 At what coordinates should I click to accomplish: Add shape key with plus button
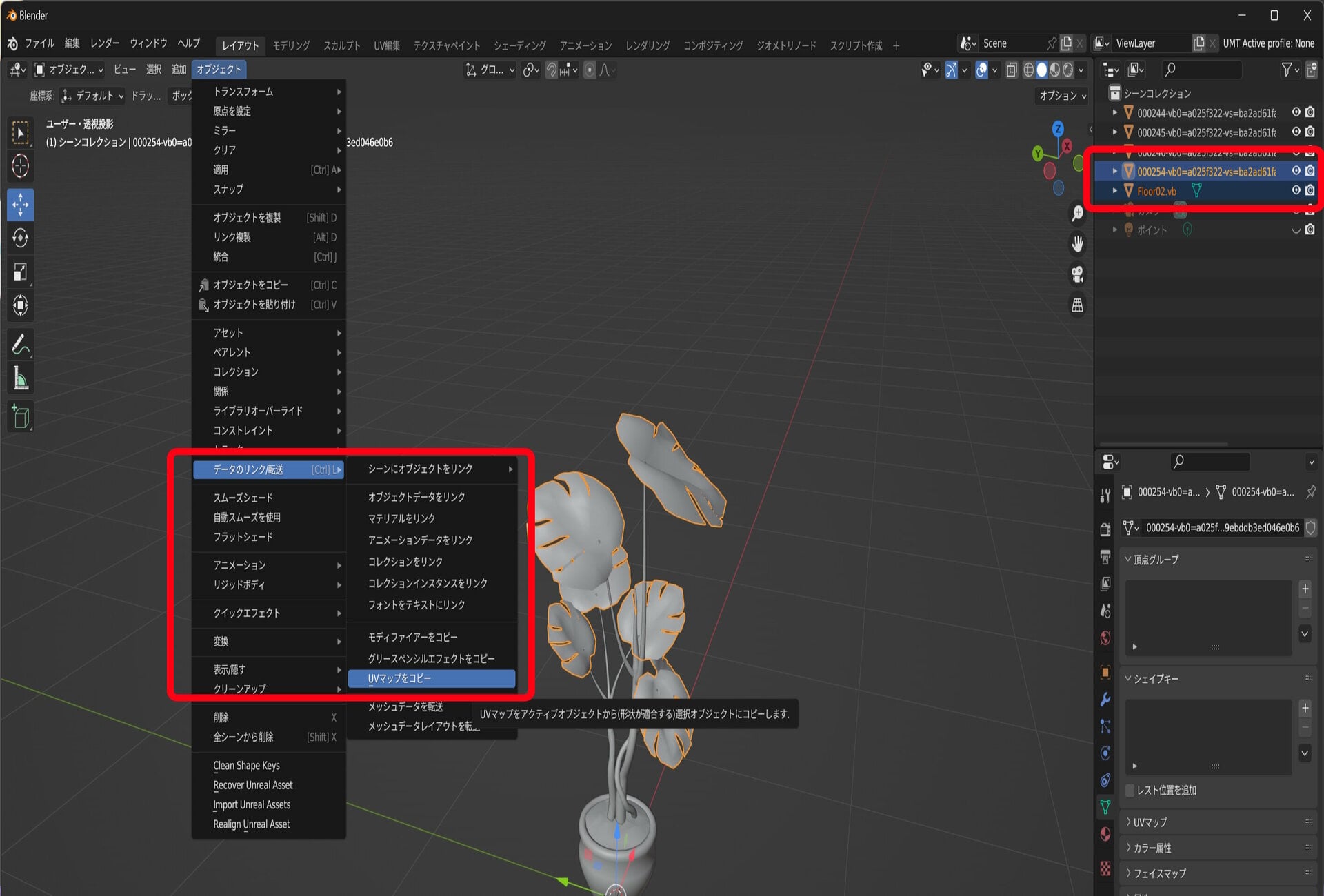click(1305, 708)
